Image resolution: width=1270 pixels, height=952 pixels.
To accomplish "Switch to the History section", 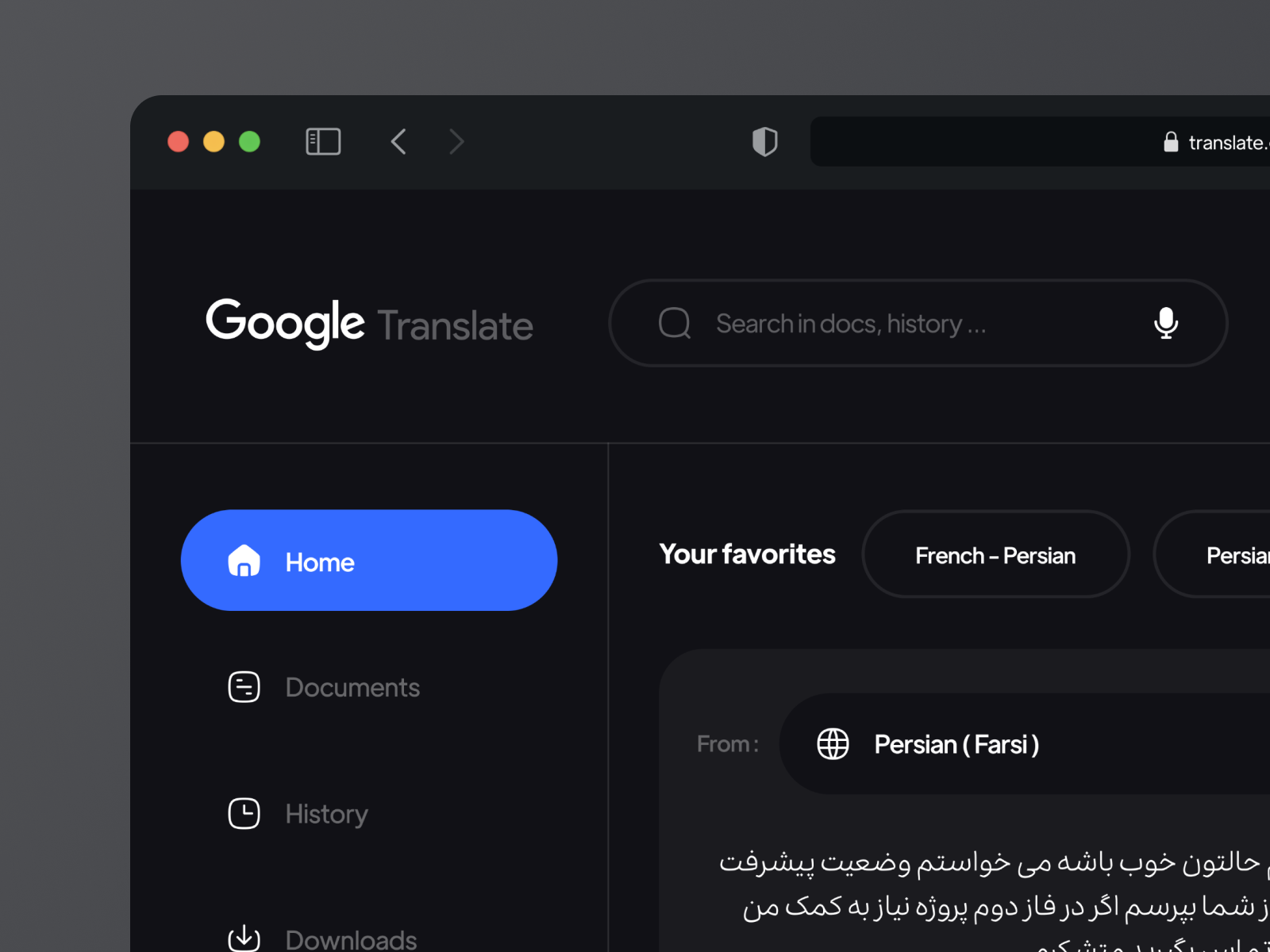I will (x=325, y=813).
